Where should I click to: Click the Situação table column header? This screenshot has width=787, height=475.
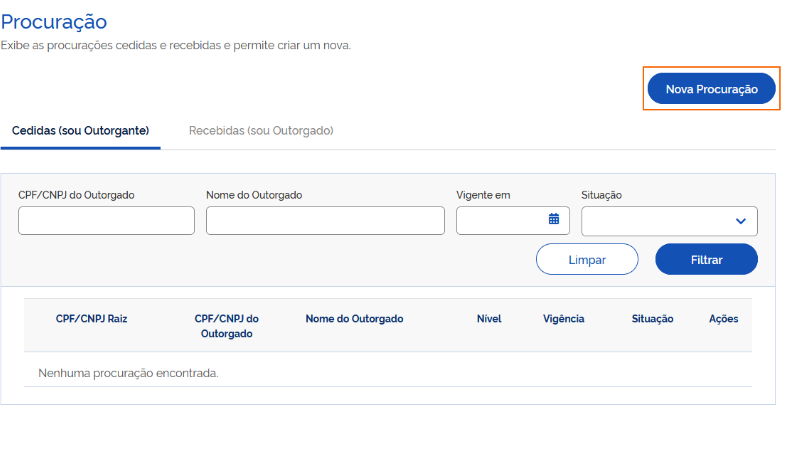click(652, 319)
